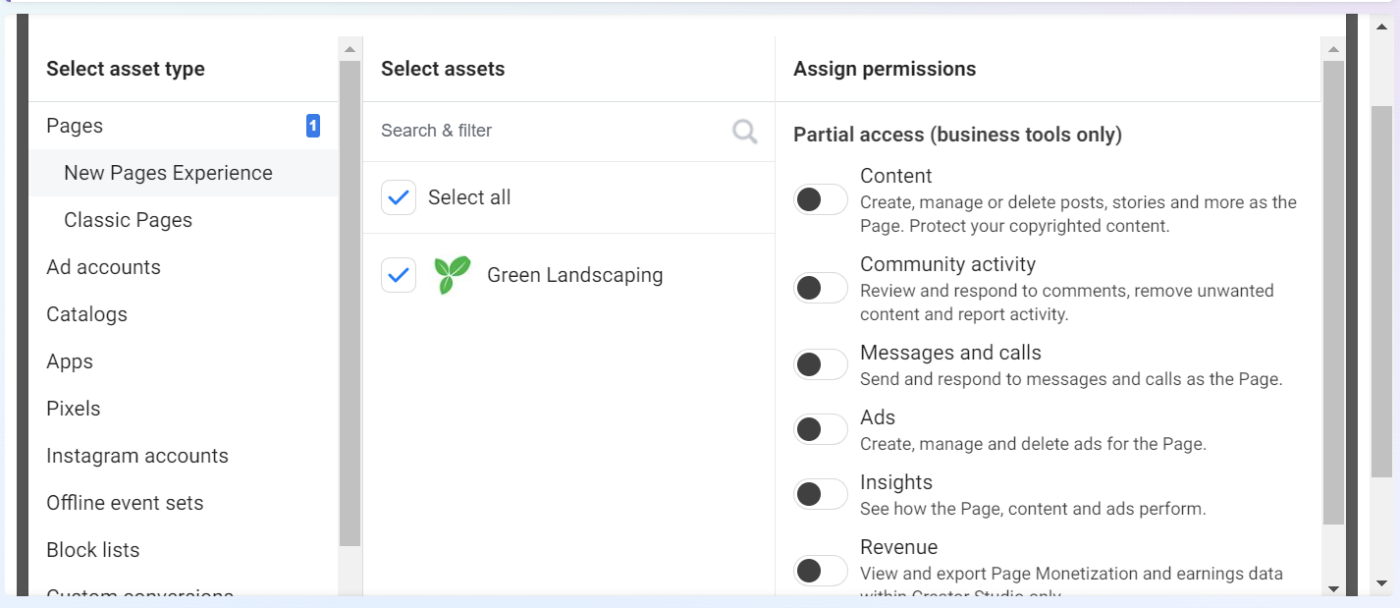Turn on the Revenue toggle
Viewport: 1400px width, 608px height.
click(820, 571)
